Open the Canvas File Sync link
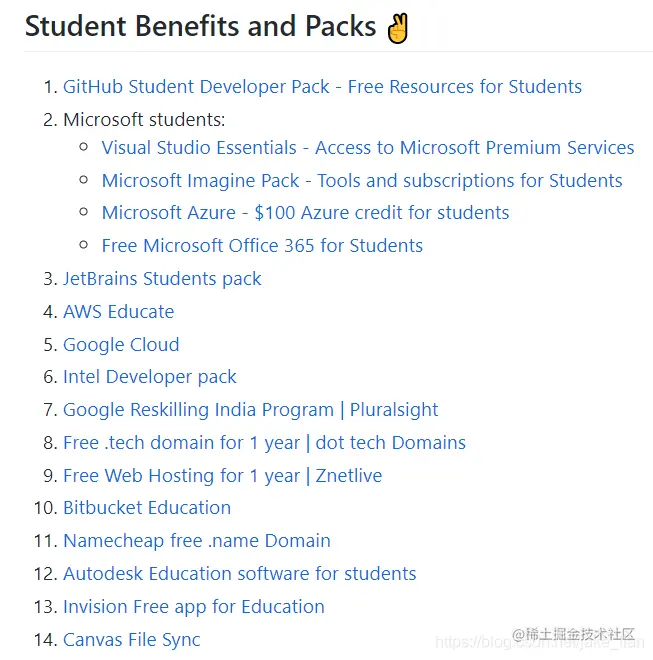 (x=132, y=640)
